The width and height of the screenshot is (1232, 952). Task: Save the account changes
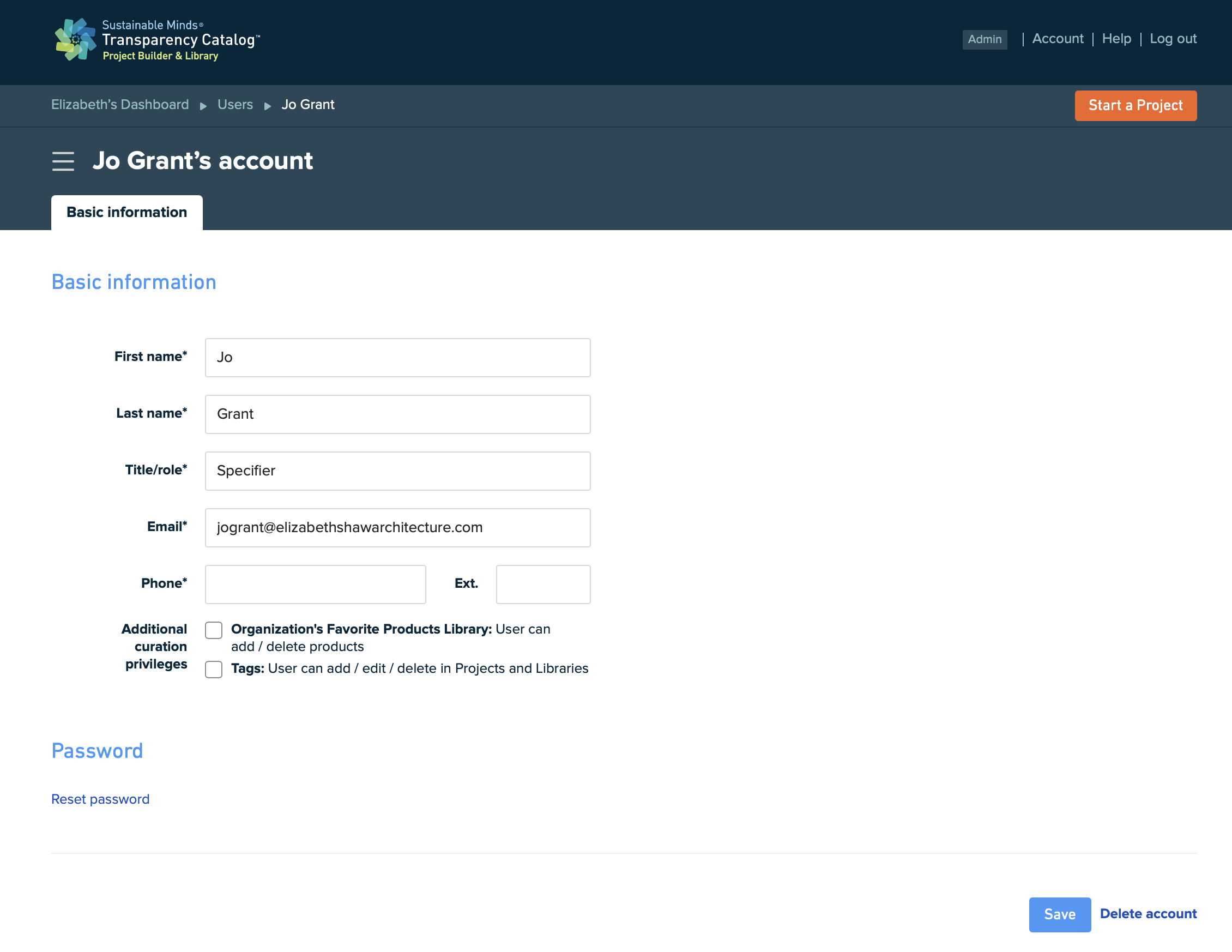(1059, 914)
